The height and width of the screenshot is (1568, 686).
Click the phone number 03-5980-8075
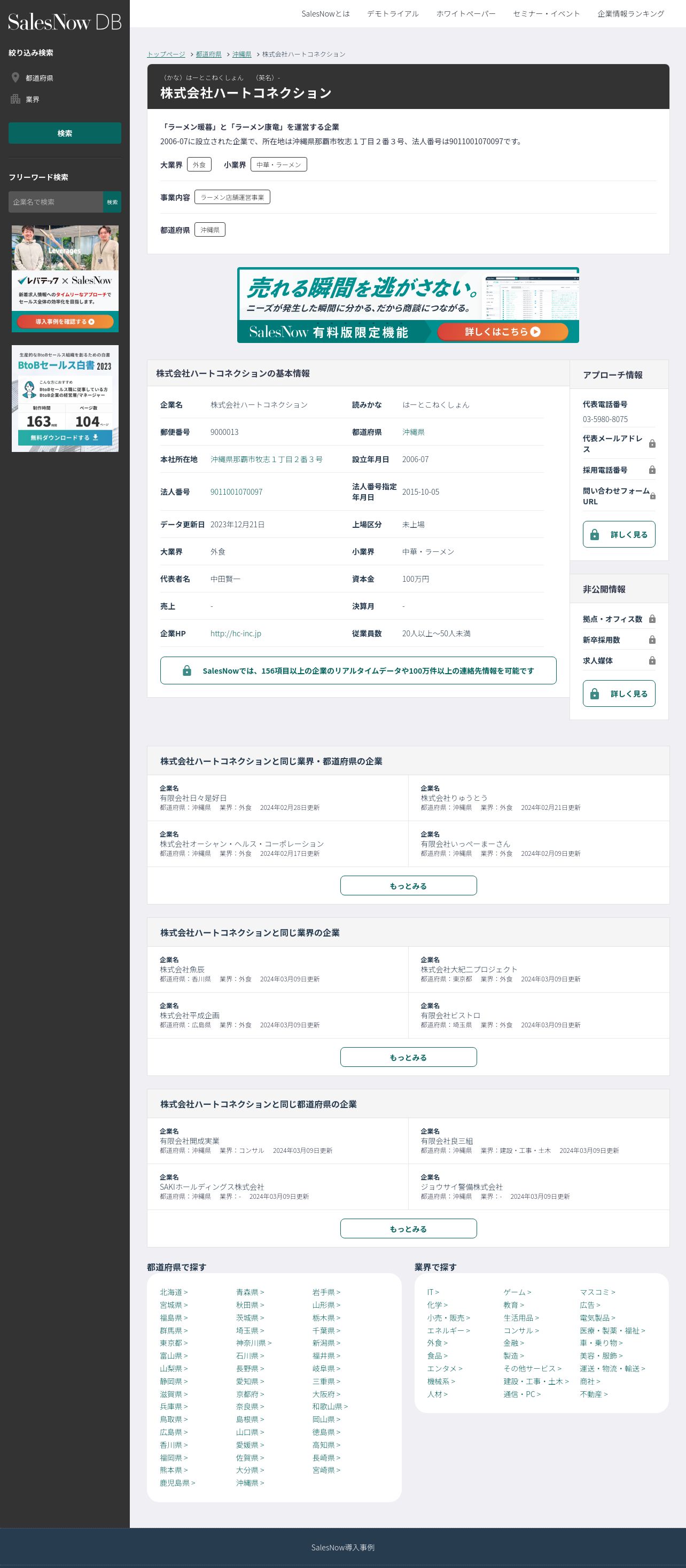tap(605, 419)
